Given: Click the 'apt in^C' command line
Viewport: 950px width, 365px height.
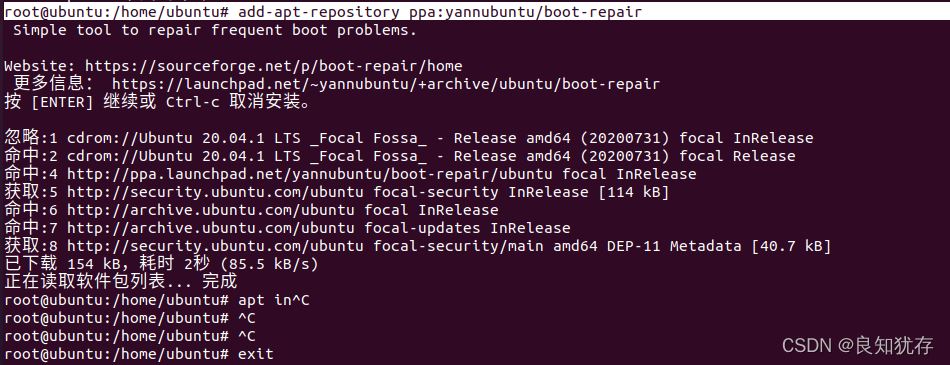Looking at the screenshot, I should click(x=157, y=300).
